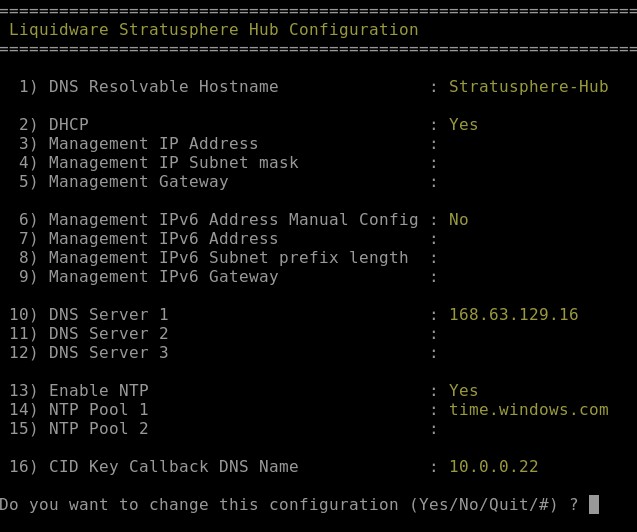Click the Management IP Subnet mask entry

tap(158, 163)
